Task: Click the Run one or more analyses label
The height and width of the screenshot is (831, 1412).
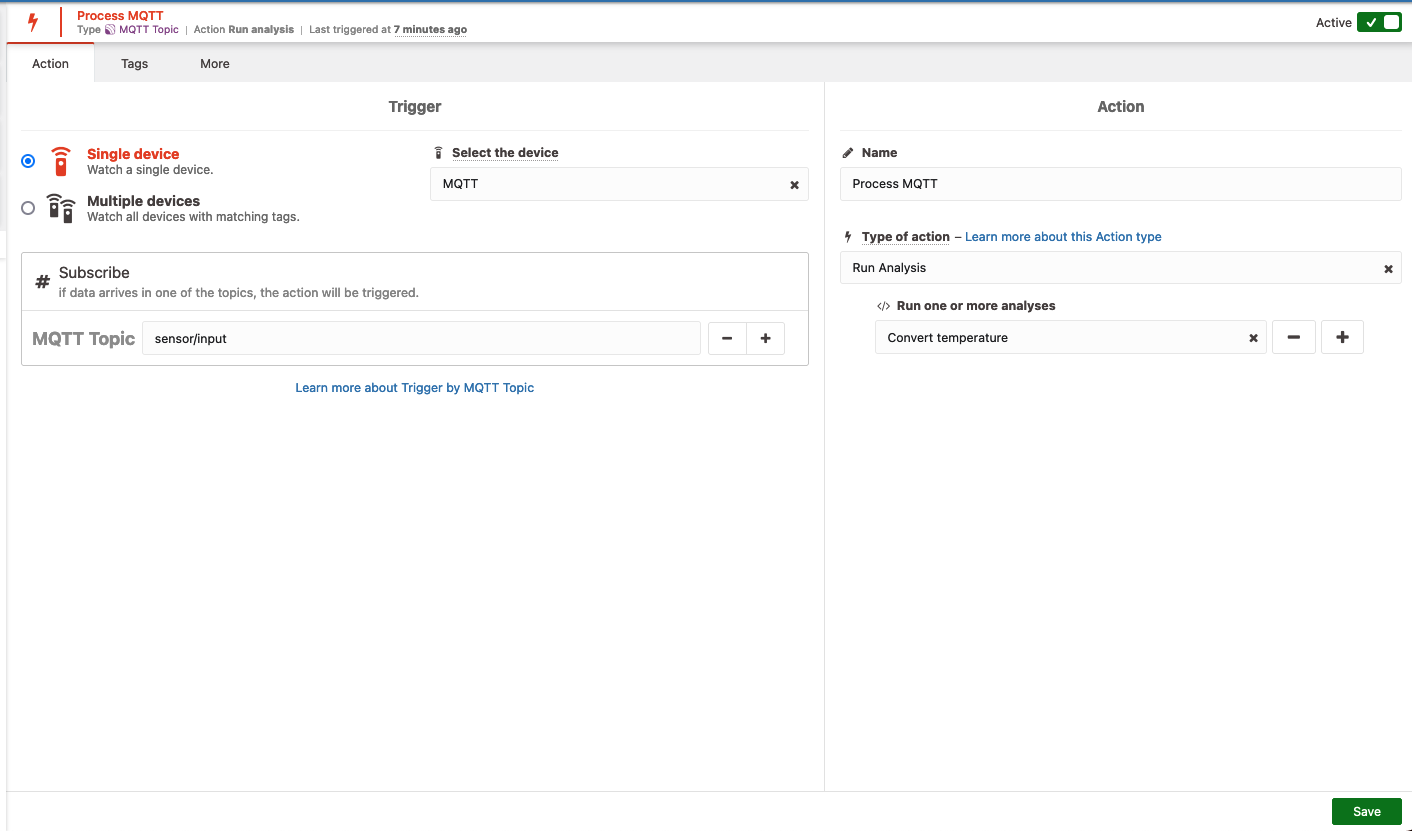Action: (x=976, y=306)
